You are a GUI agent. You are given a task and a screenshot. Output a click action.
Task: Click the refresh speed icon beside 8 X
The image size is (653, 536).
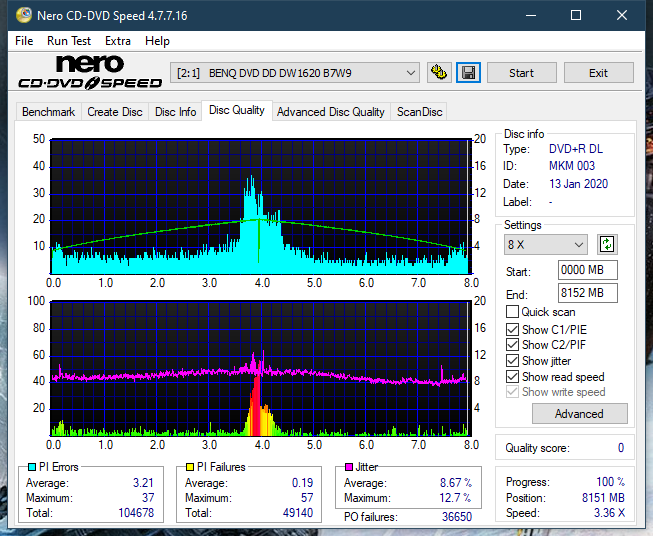606,244
